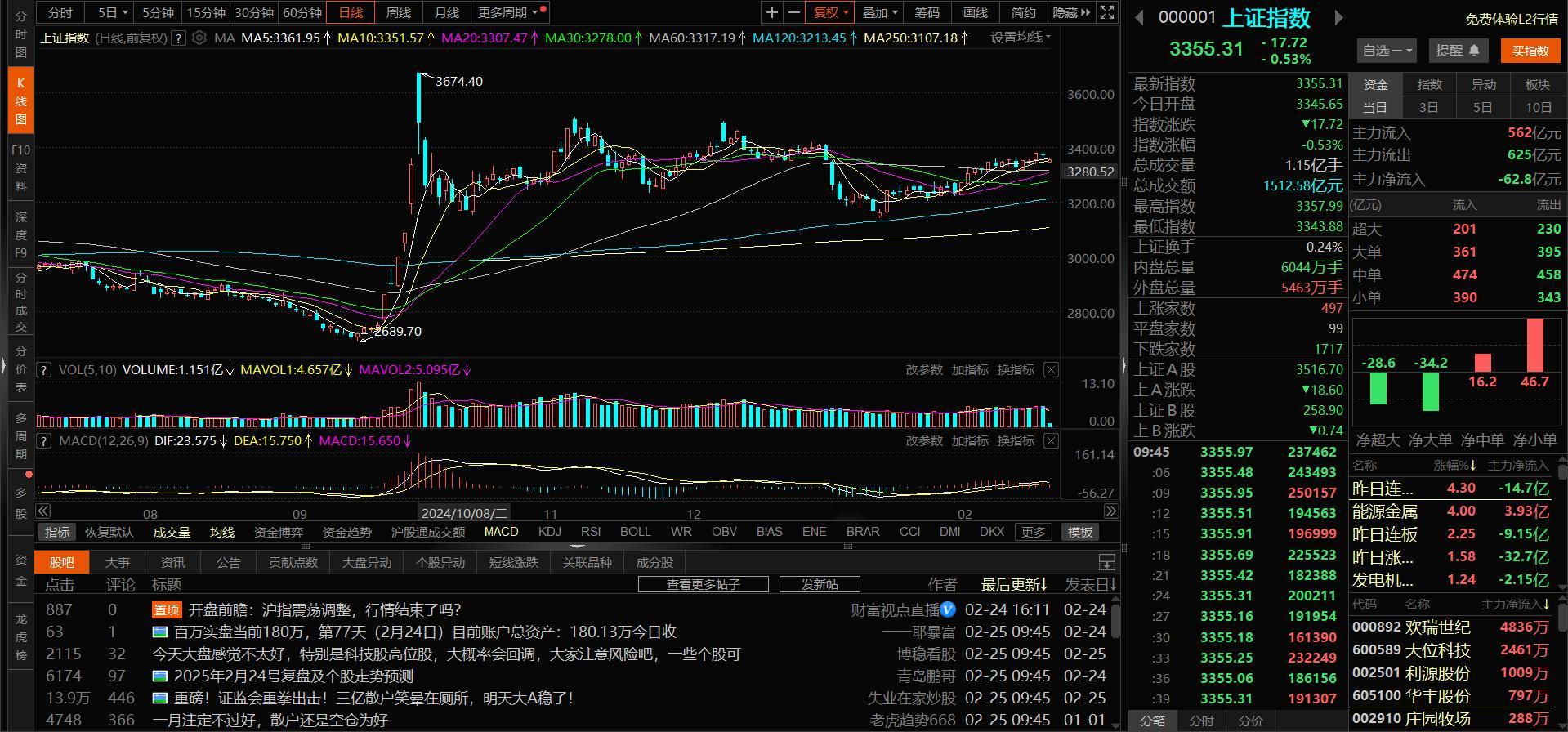Open F10资料 in the left sidebar

coord(20,167)
